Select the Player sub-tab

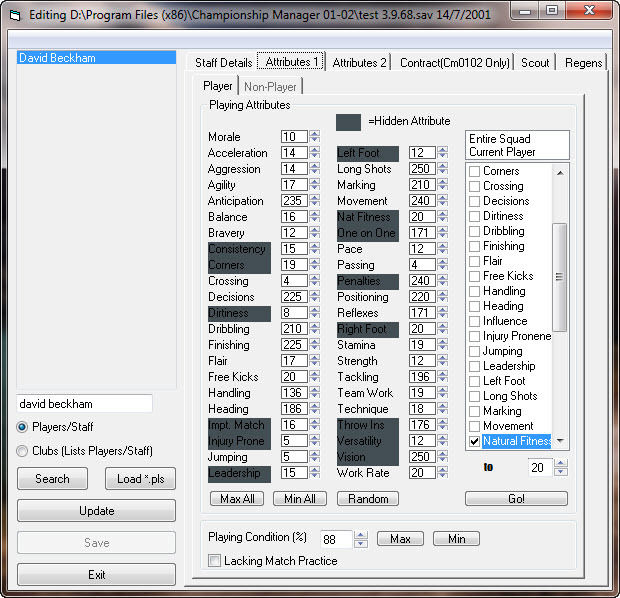pos(217,86)
